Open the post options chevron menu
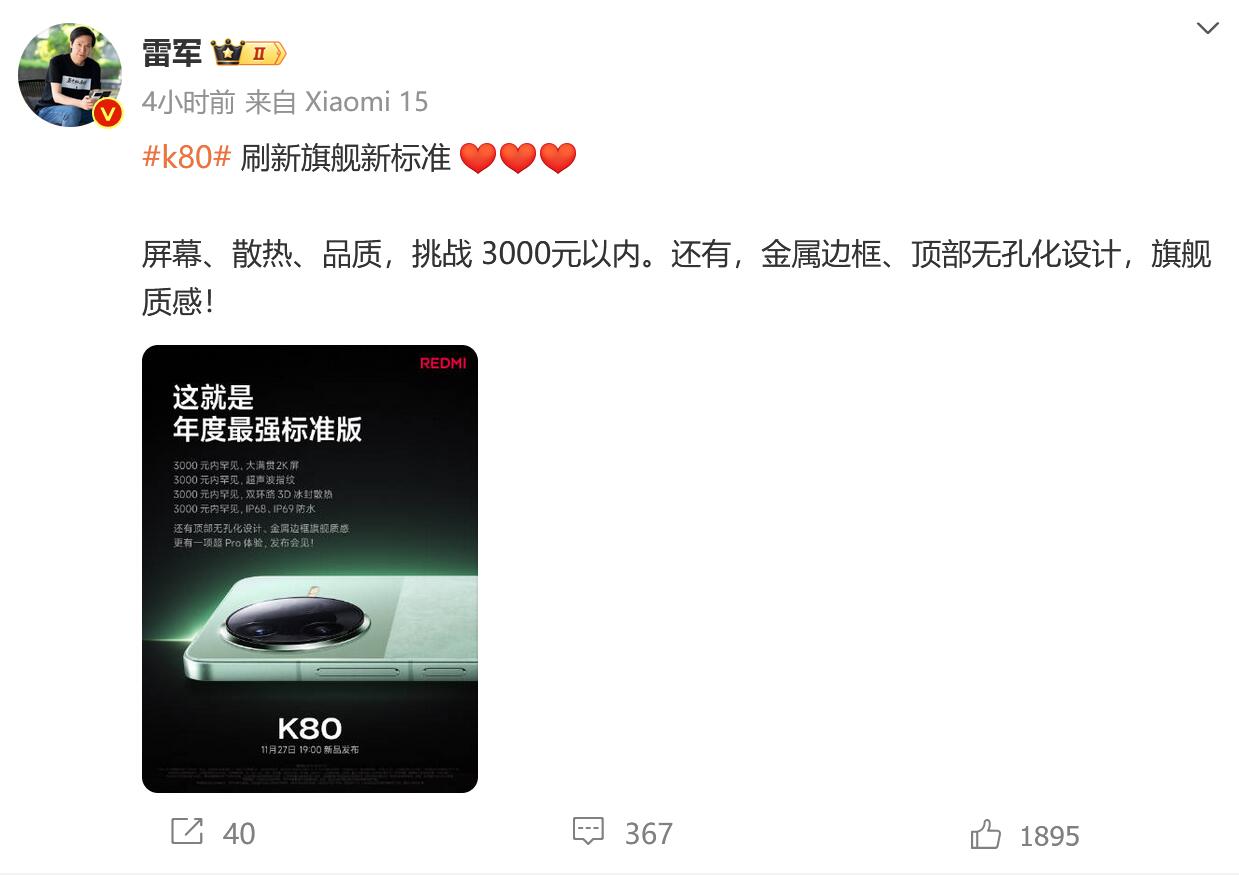The image size is (1239, 875). click(1207, 28)
